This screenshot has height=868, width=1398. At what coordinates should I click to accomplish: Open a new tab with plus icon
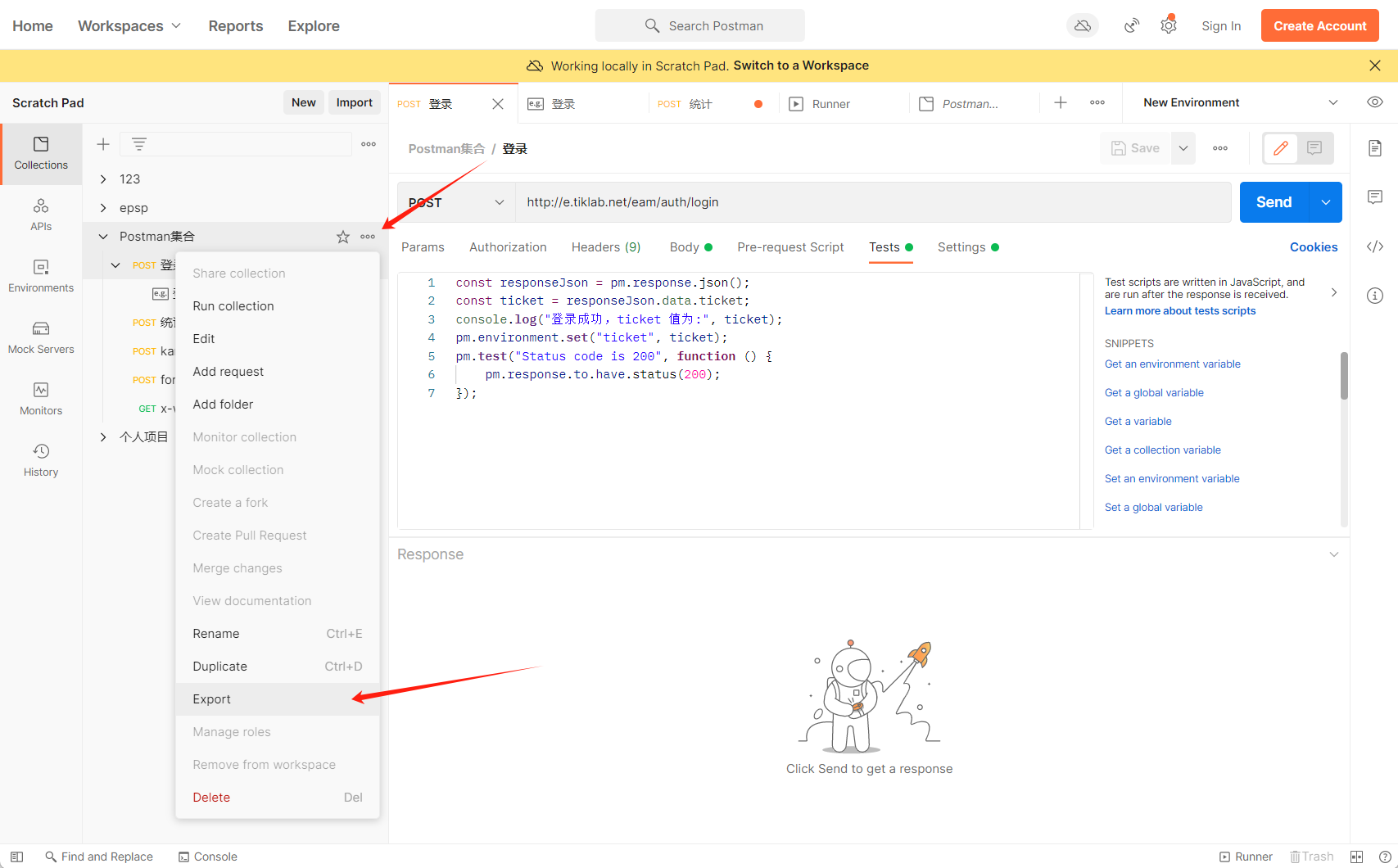click(1061, 102)
